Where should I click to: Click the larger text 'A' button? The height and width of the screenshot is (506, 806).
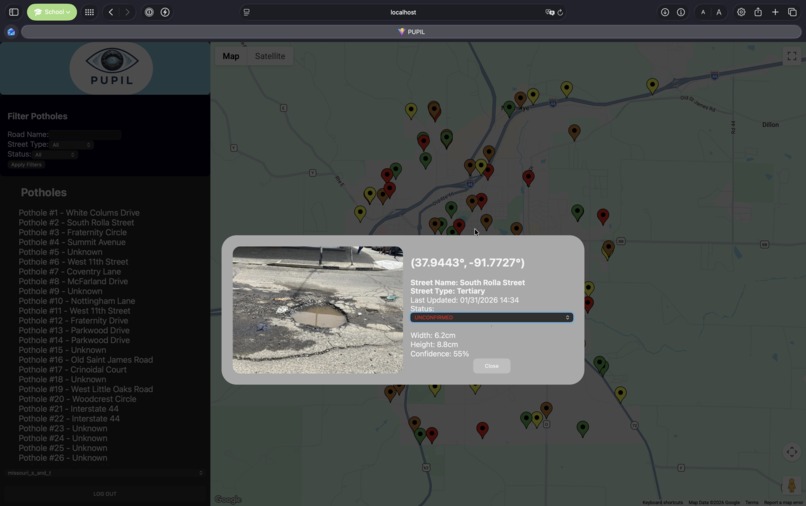(x=719, y=12)
